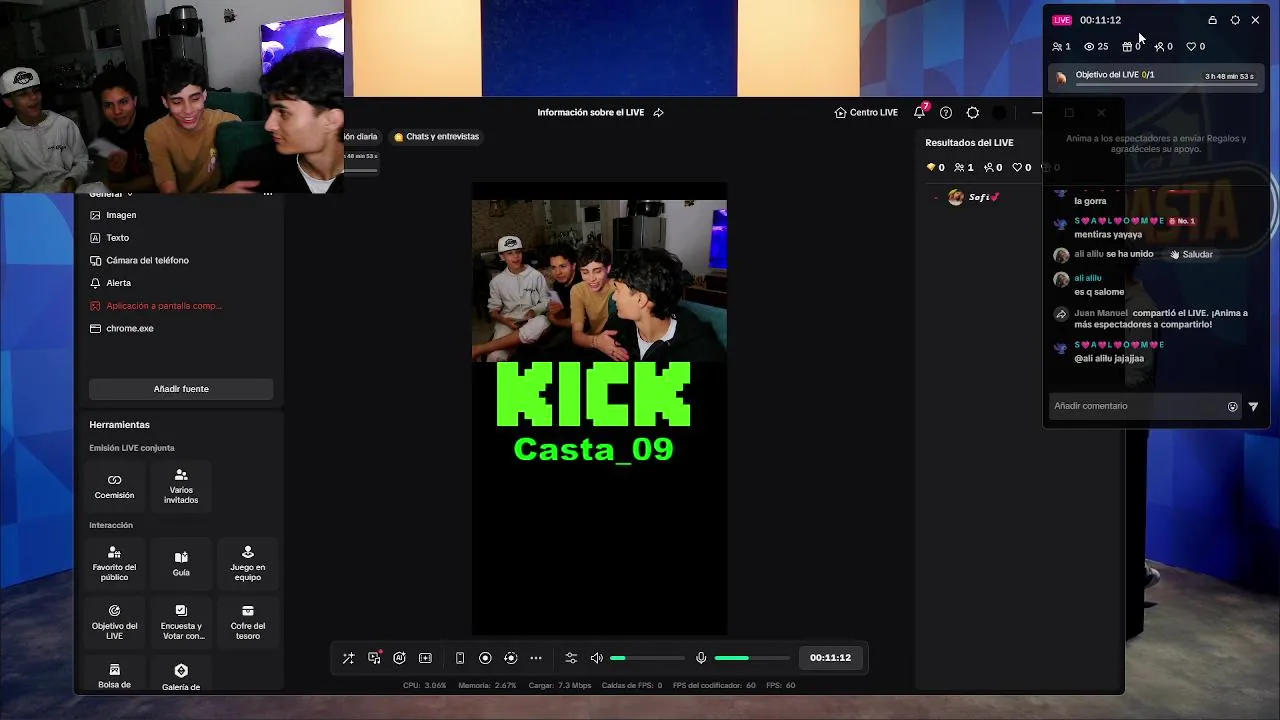Screen dimensions: 1280x720
Task: Open the help question mark icon
Action: click(x=946, y=113)
